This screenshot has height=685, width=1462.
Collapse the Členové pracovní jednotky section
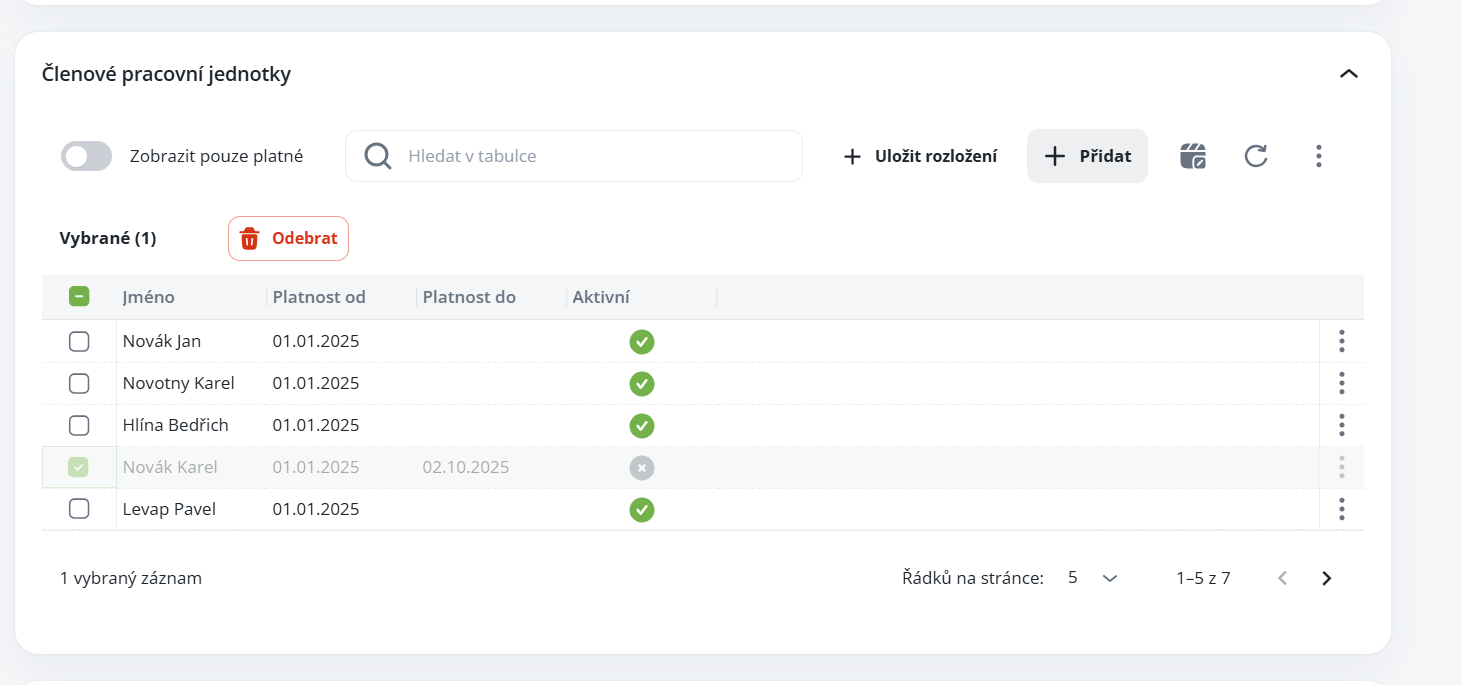(x=1349, y=74)
